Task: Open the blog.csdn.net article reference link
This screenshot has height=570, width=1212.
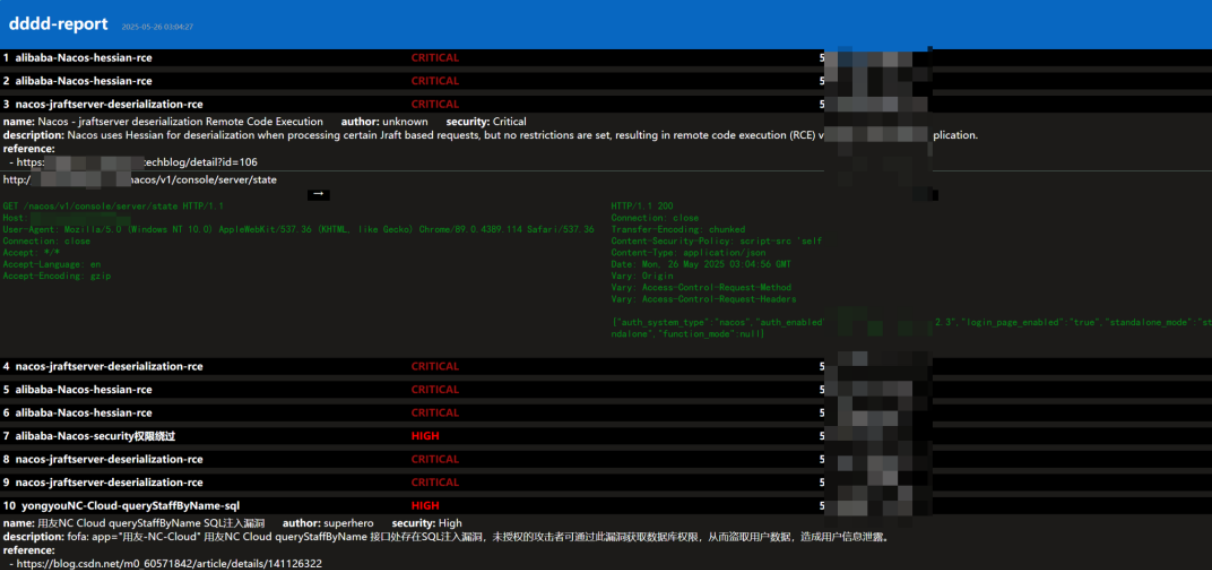Action: pyautogui.click(x=169, y=564)
